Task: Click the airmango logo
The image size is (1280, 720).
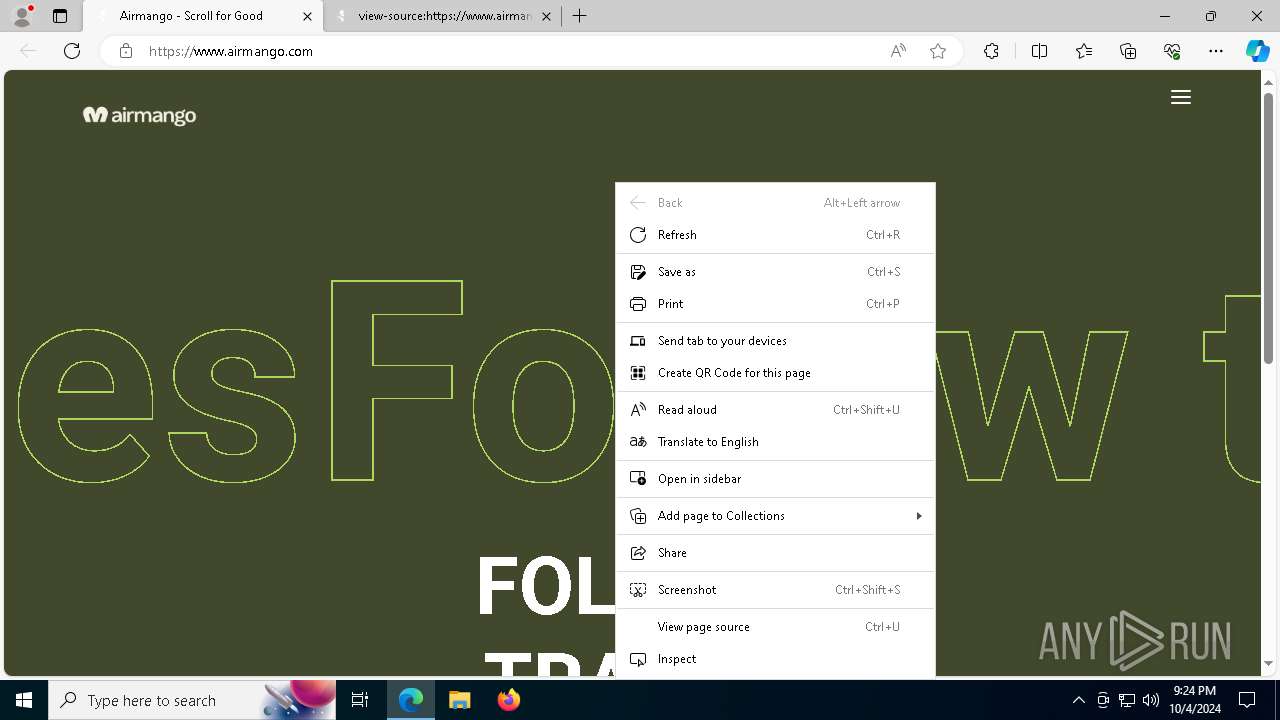Action: click(x=139, y=115)
